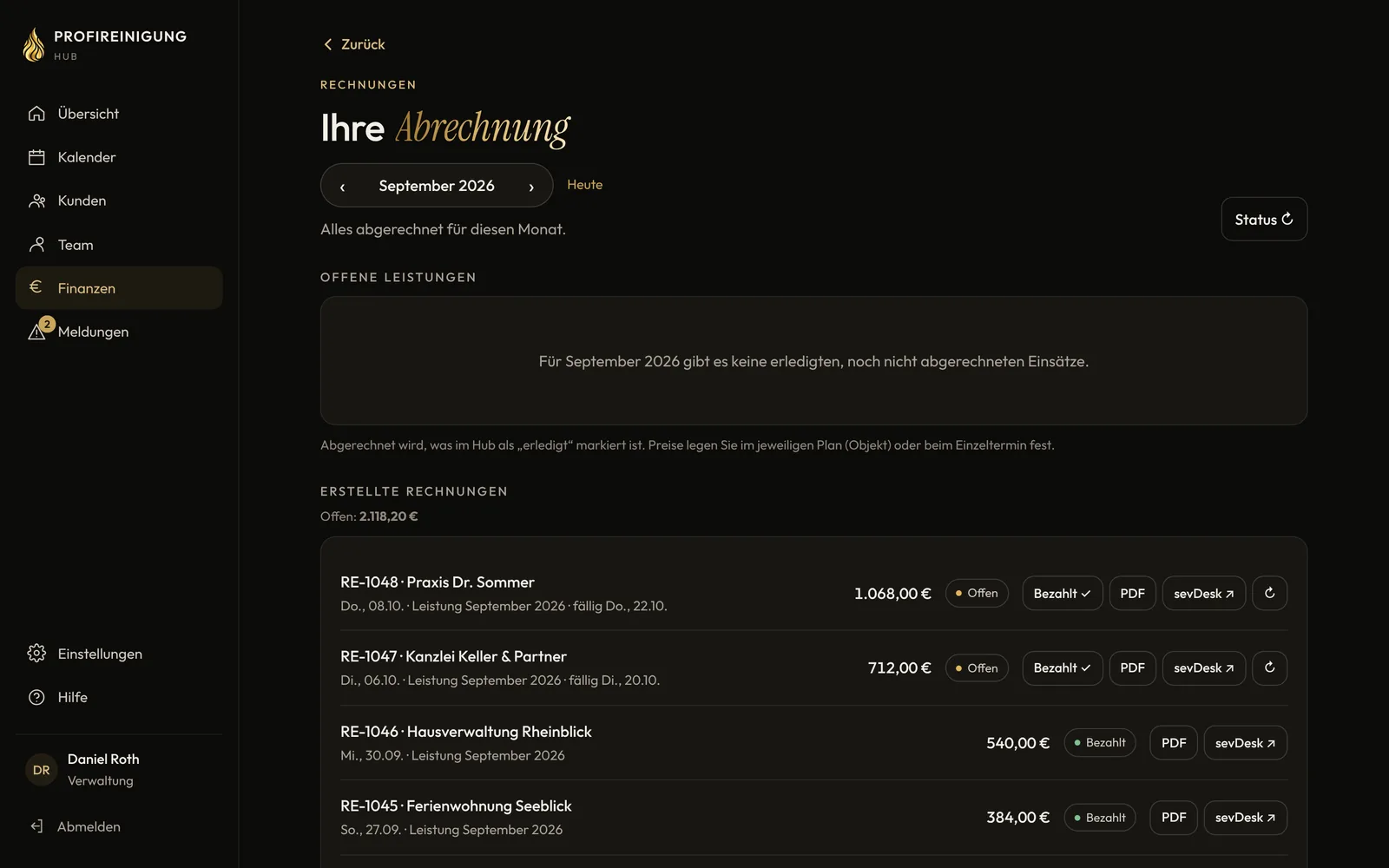The width and height of the screenshot is (1389, 868).
Task: Open Meldungen warning icon with badge
Action: 40,329
